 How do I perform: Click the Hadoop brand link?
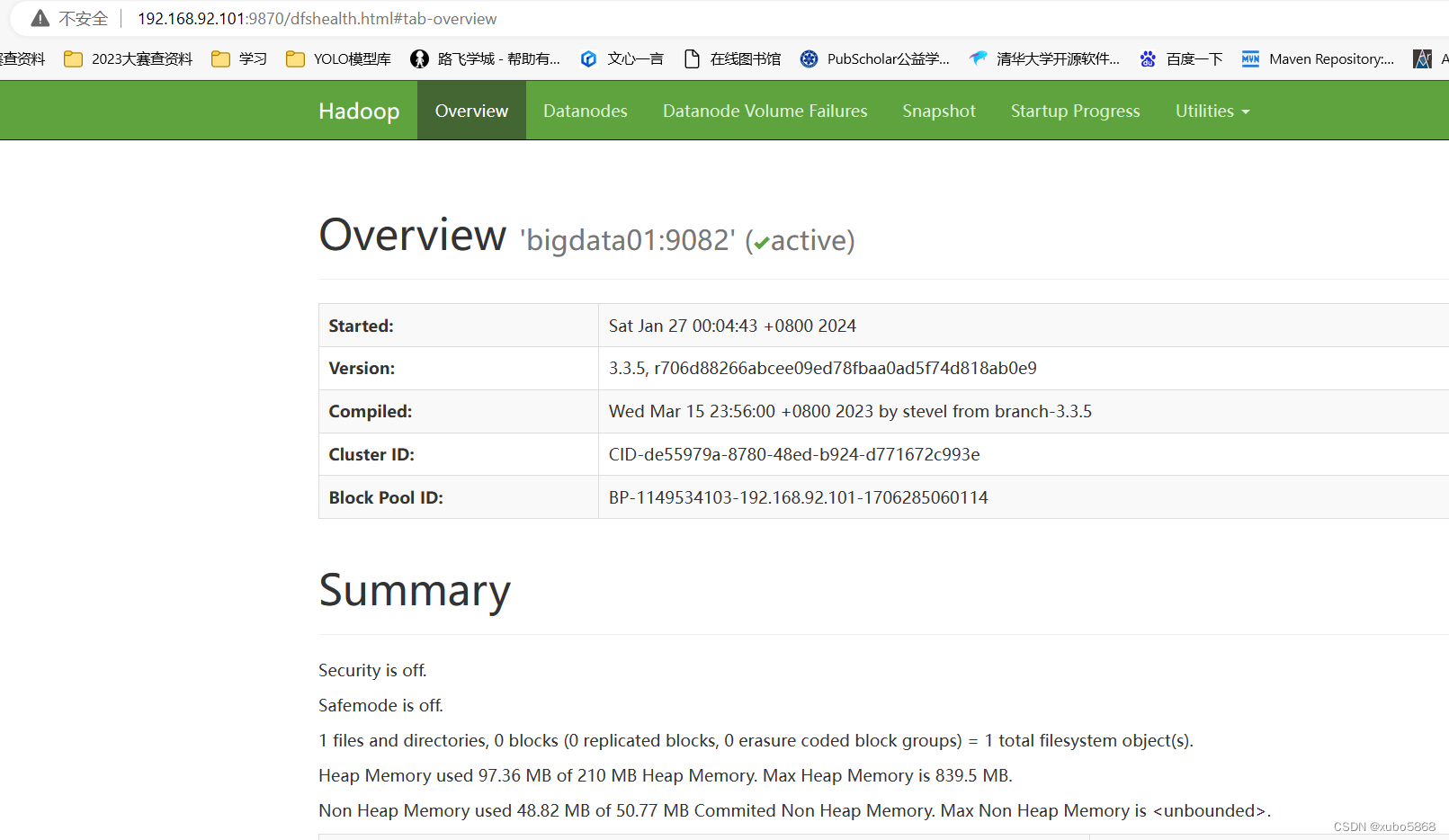click(359, 111)
